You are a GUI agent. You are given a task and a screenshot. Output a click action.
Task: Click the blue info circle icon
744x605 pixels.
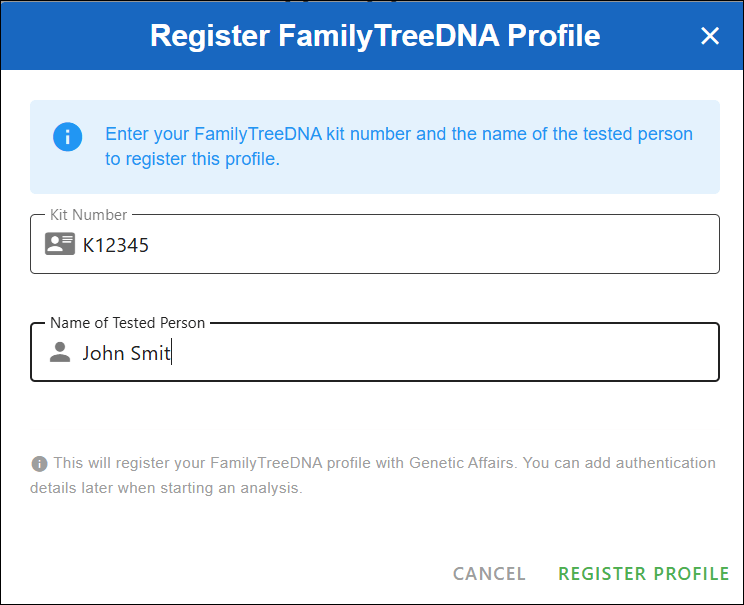[x=67, y=136]
